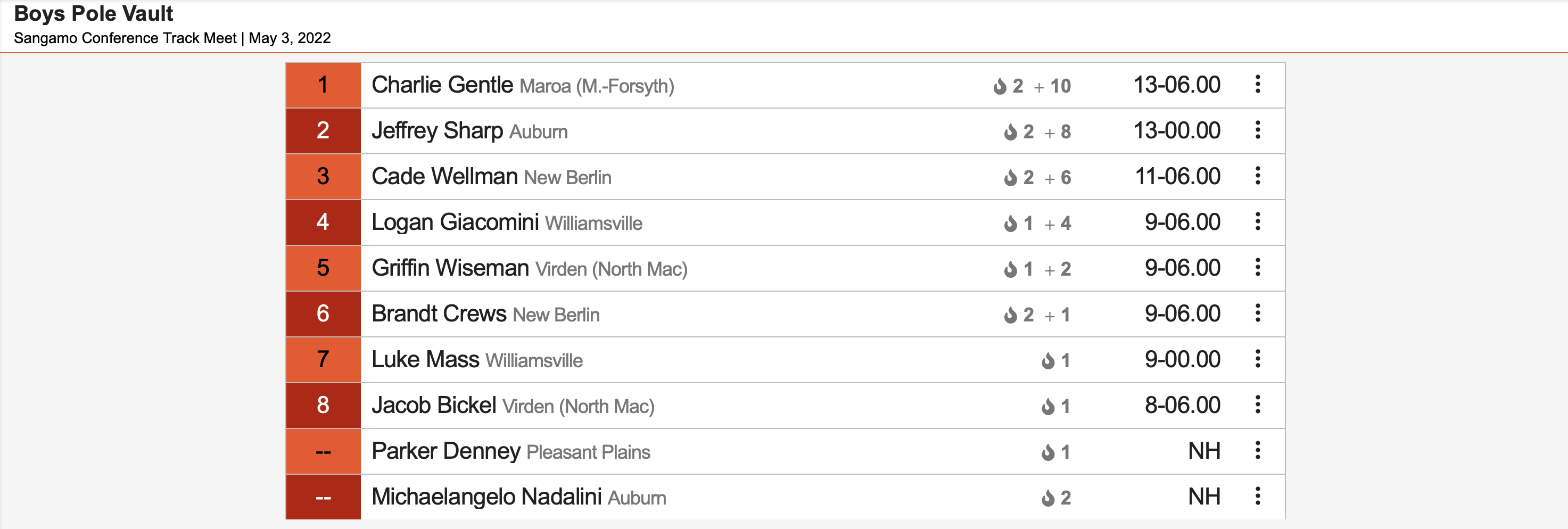Click the flame icon in Parker Denney's row
The width and height of the screenshot is (1568, 529).
pyautogui.click(x=1047, y=452)
